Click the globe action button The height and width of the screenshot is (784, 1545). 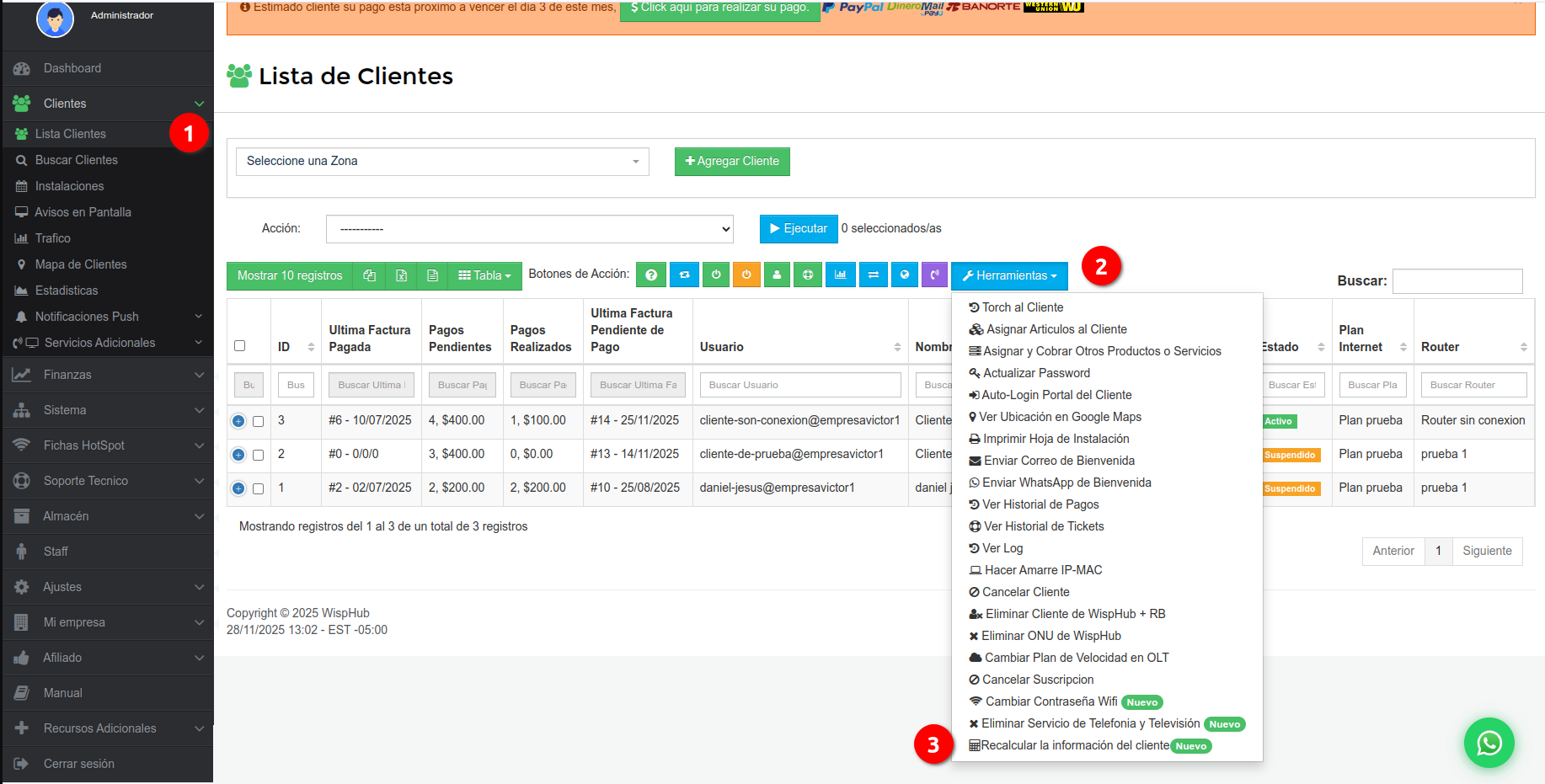(904, 275)
